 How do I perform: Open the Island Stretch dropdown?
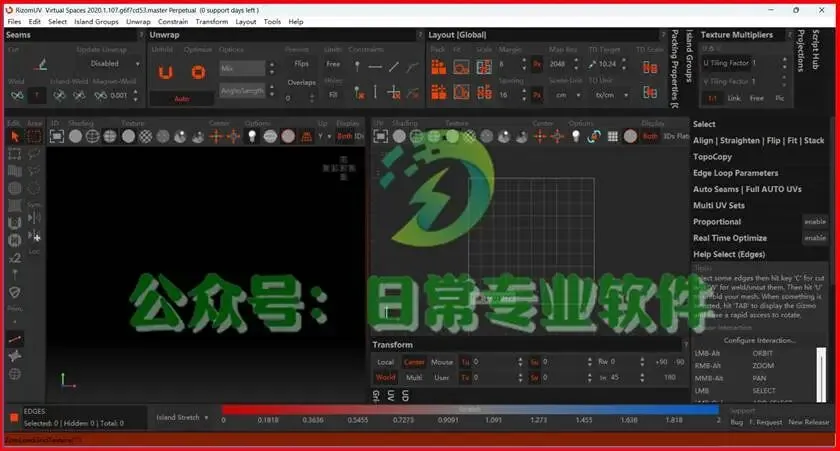[182, 417]
